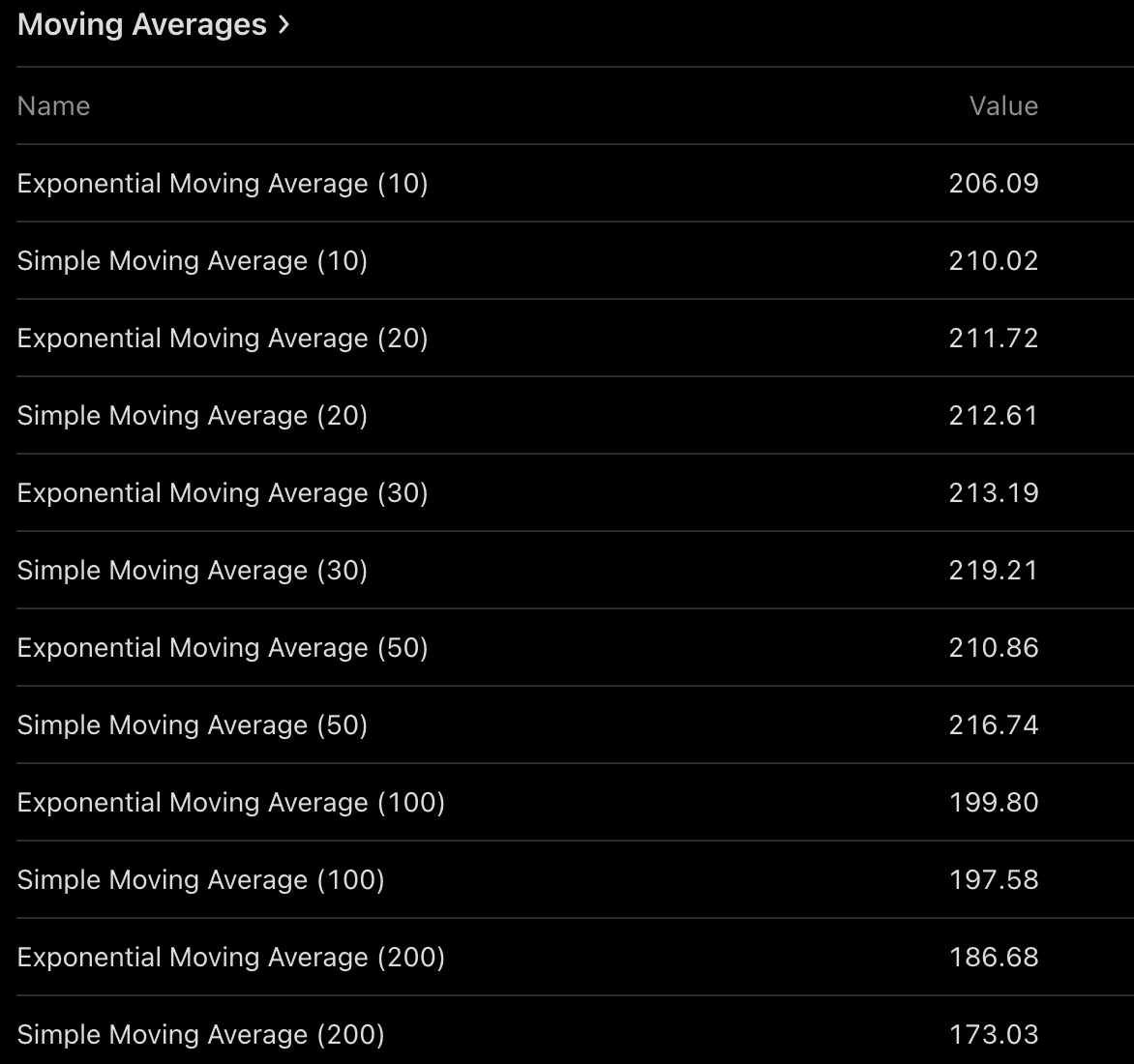Click the 206.09 value

click(994, 184)
